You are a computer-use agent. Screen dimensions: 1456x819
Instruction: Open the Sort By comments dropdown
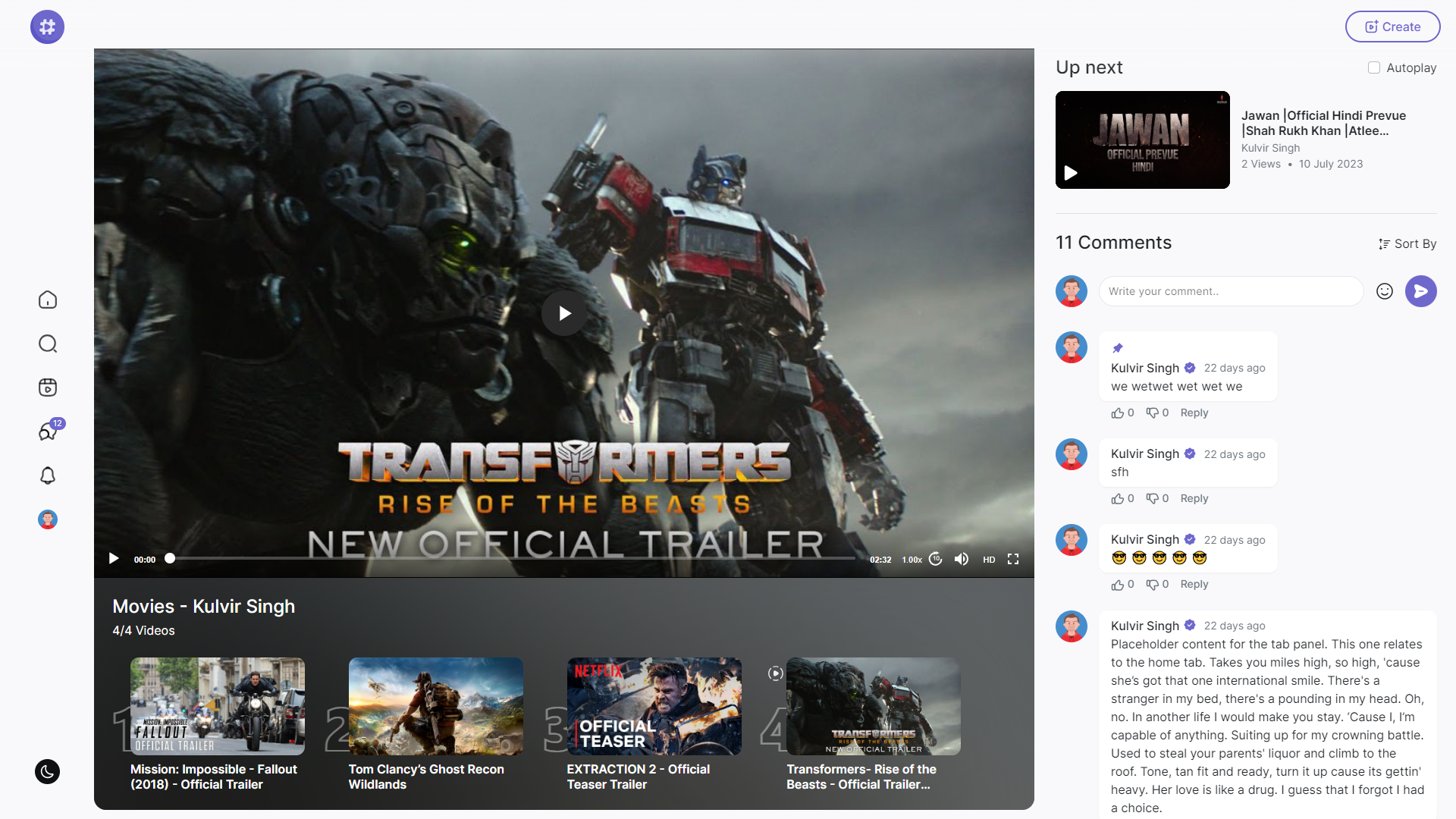point(1407,243)
